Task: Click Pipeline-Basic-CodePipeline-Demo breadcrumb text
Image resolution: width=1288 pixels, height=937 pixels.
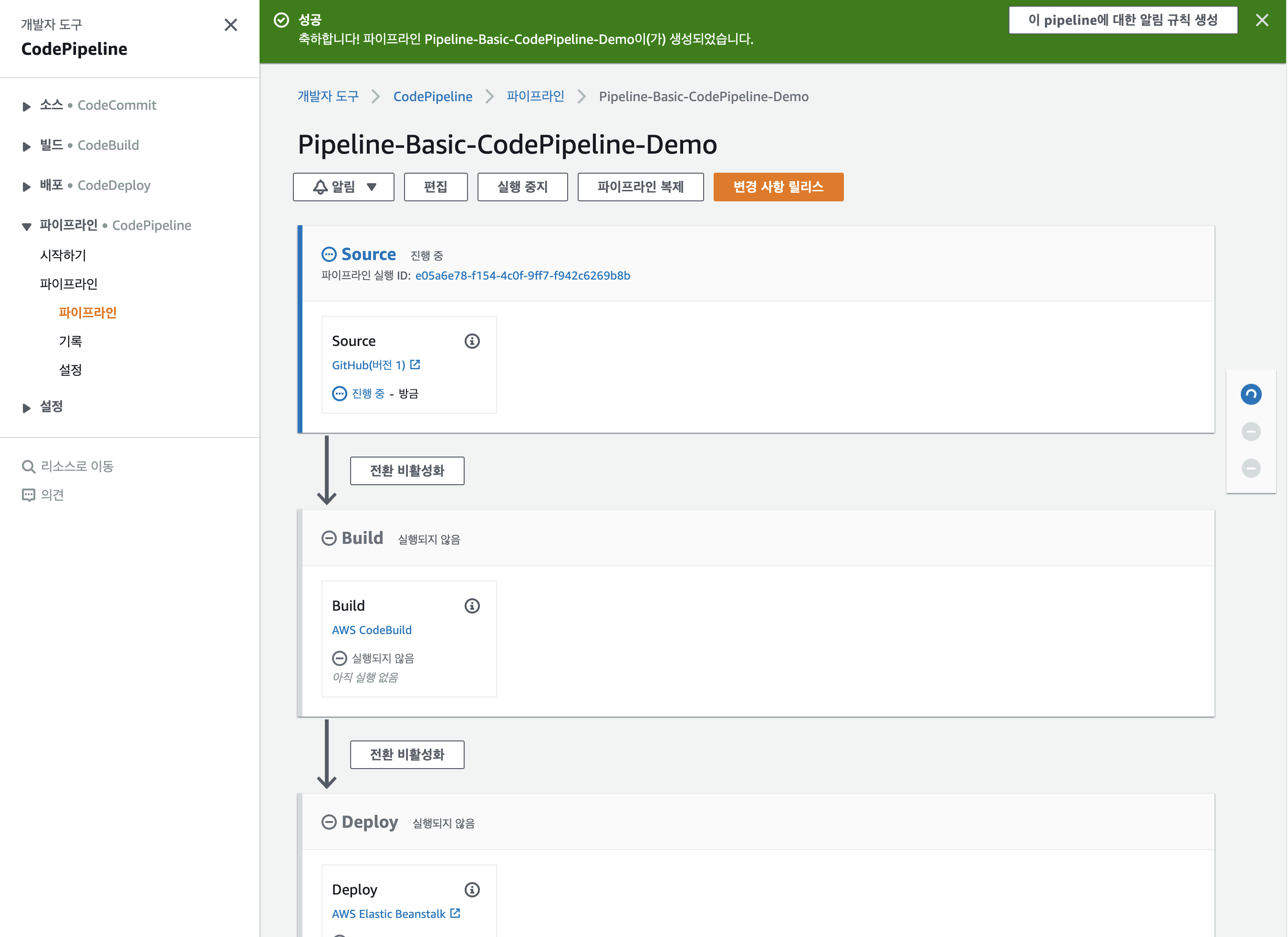Action: tap(704, 96)
